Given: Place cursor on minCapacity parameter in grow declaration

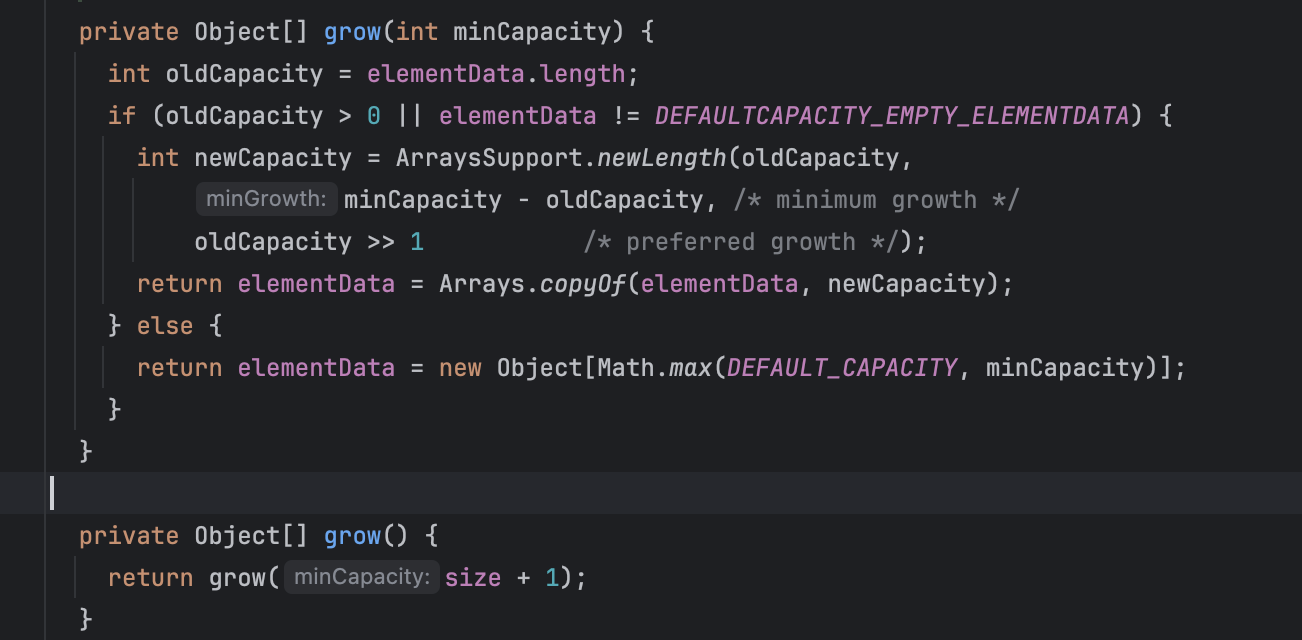Looking at the screenshot, I should tap(532, 32).
